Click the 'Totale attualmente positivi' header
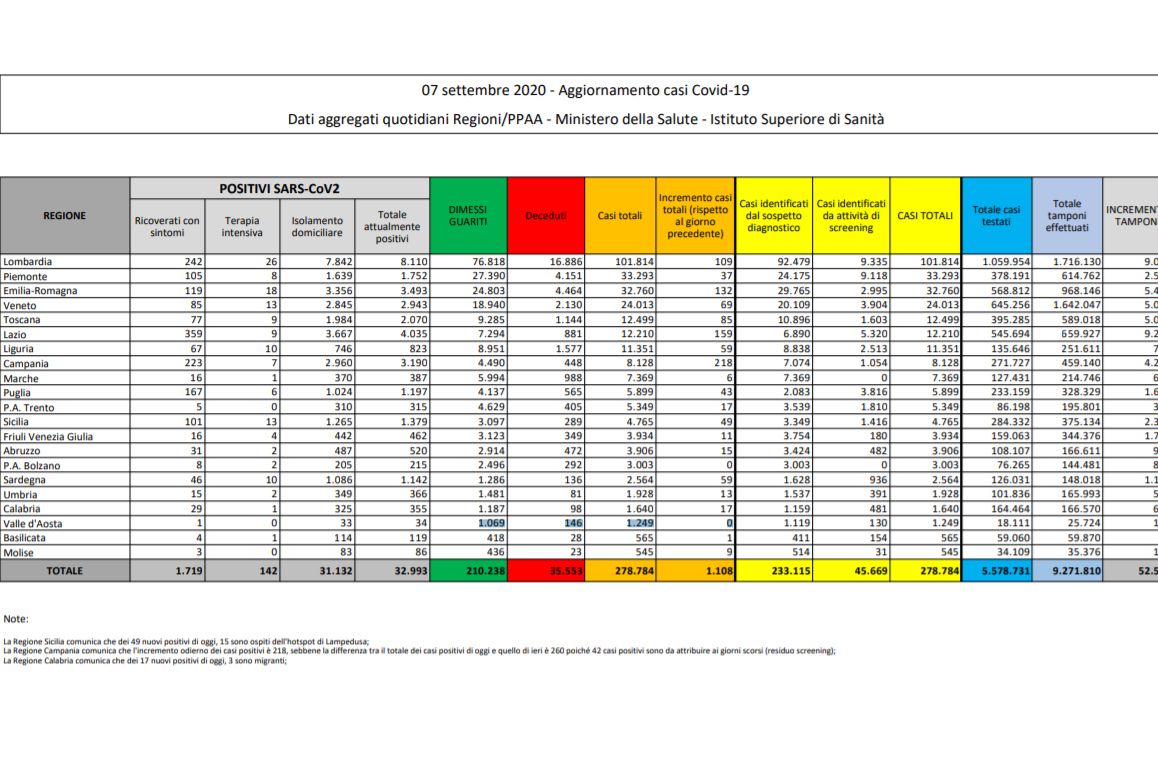Viewport: 1158px width, 772px height. (391, 226)
